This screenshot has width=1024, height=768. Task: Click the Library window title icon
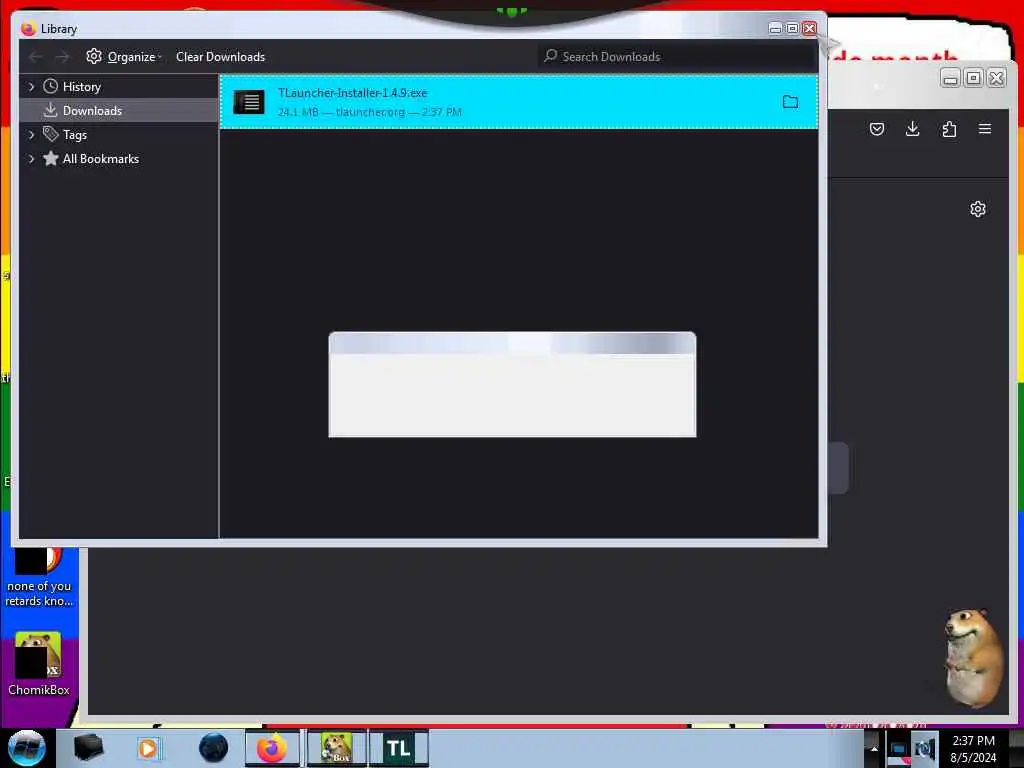28,29
